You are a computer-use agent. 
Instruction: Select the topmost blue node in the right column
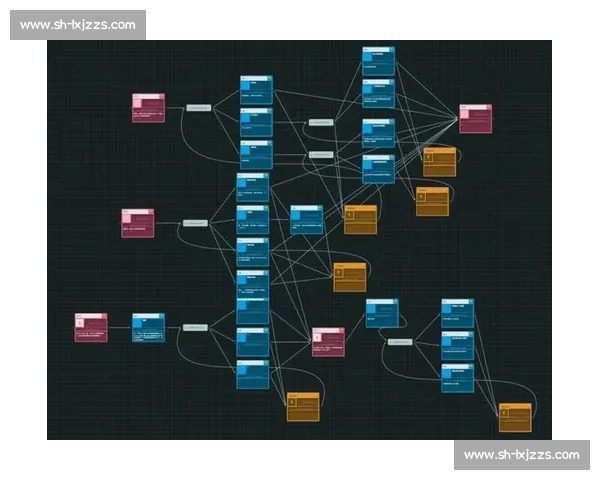tap(378, 61)
